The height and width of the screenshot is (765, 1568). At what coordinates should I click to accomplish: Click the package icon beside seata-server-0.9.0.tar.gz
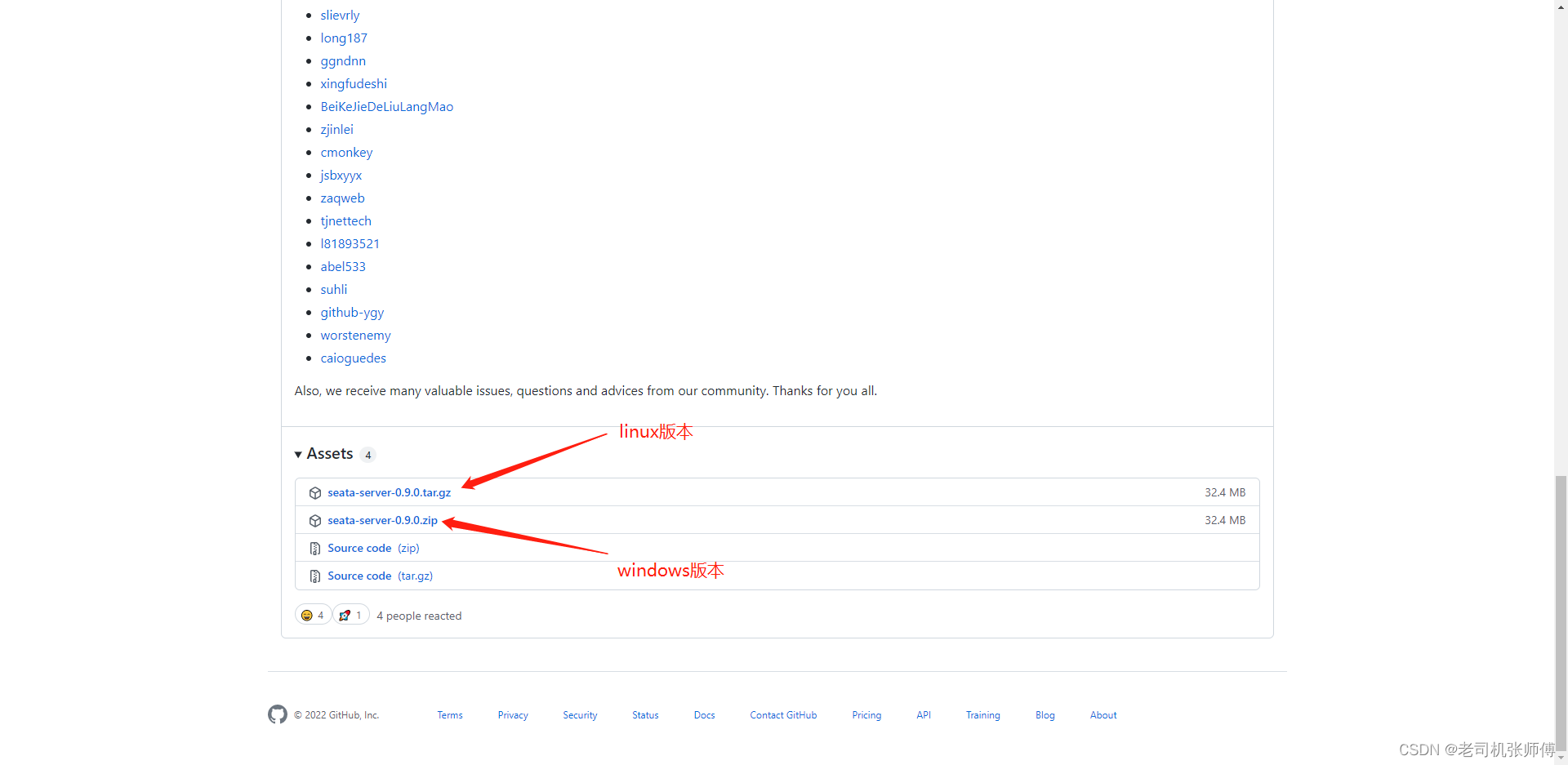[x=315, y=493]
